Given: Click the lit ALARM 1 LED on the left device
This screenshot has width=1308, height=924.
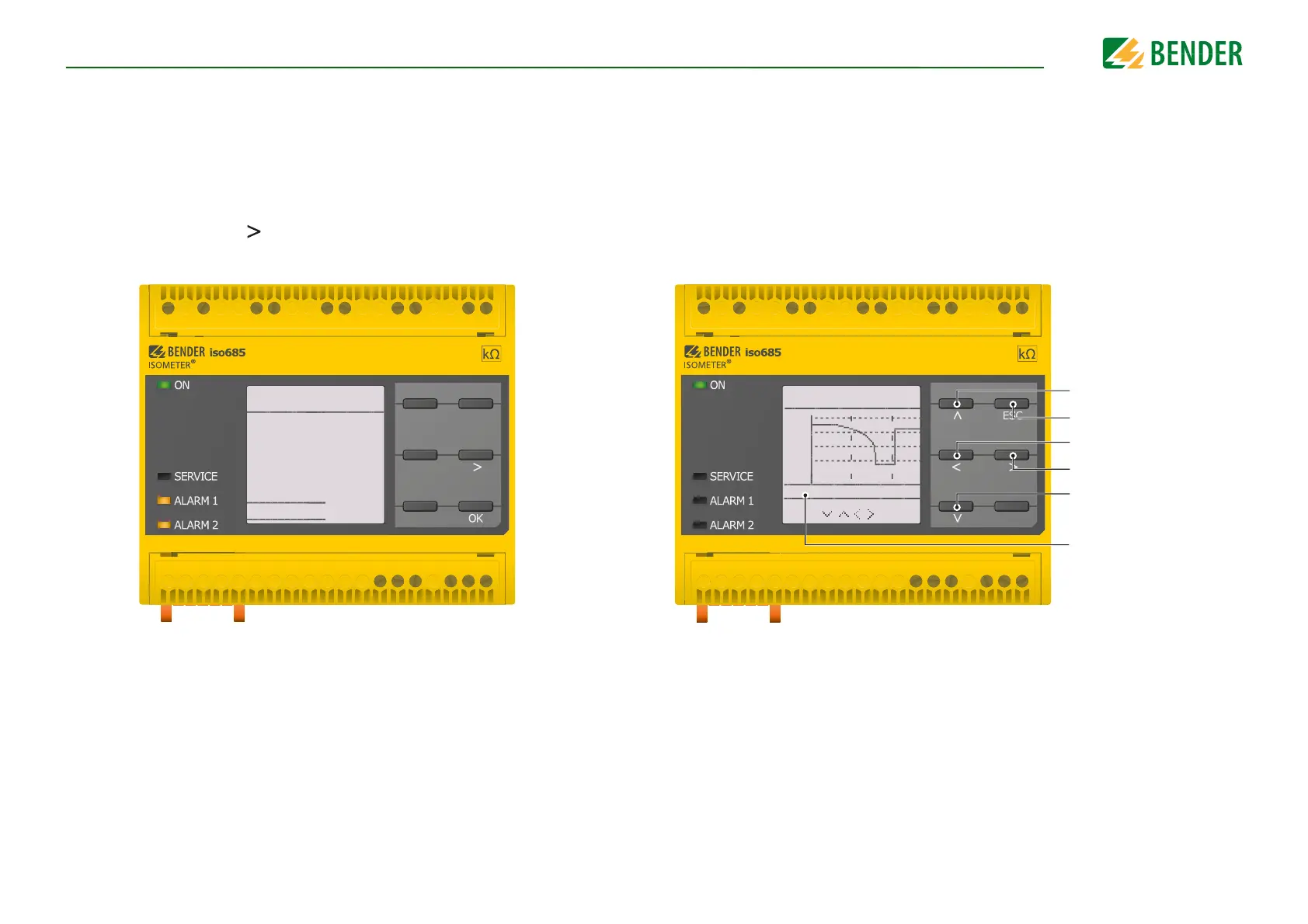Looking at the screenshot, I should tap(164, 501).
